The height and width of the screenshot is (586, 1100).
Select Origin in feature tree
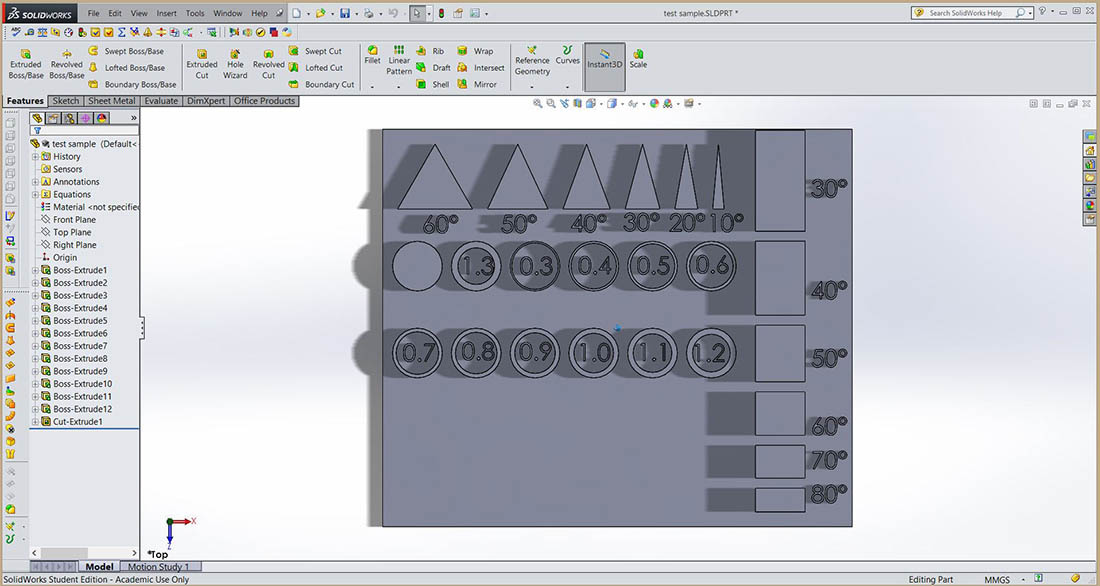pos(60,258)
